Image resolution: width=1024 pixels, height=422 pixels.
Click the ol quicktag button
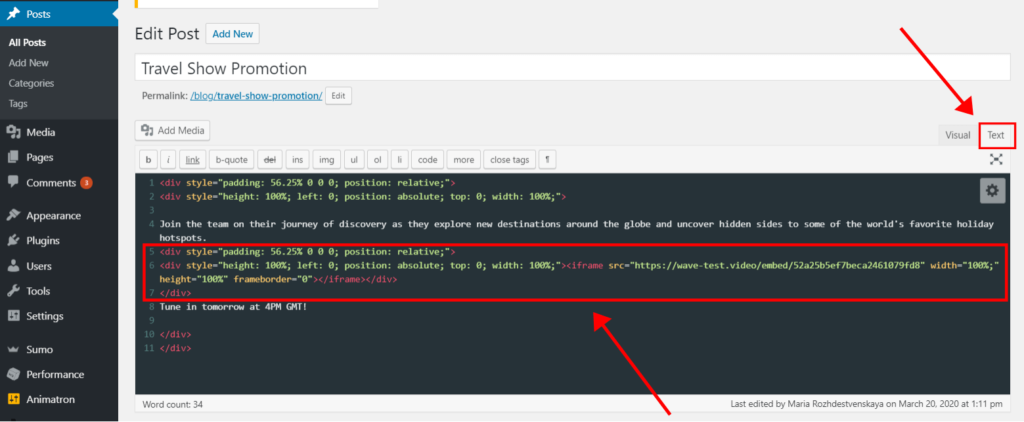coord(377,159)
